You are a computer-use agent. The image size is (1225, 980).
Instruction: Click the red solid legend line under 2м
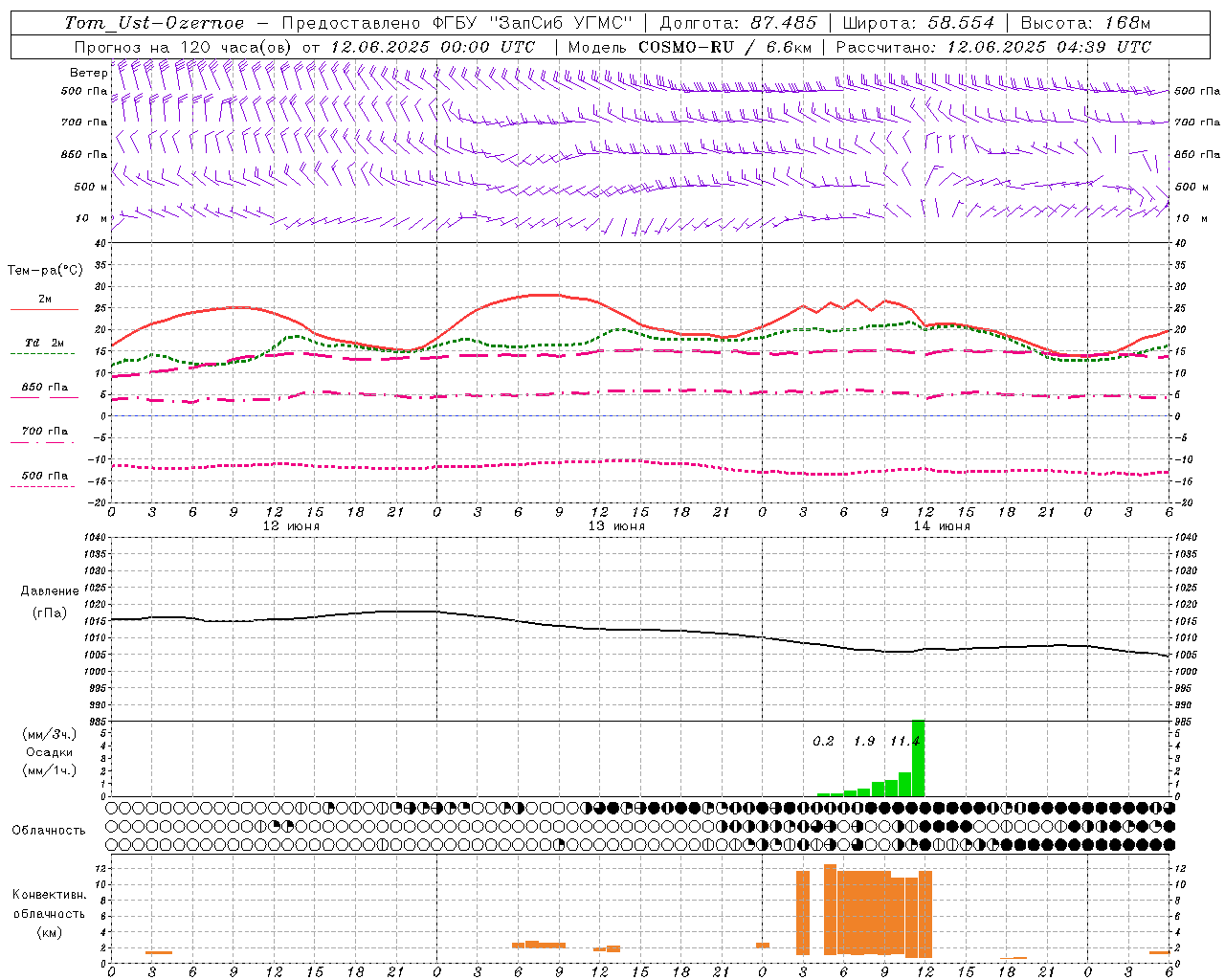pos(44,309)
